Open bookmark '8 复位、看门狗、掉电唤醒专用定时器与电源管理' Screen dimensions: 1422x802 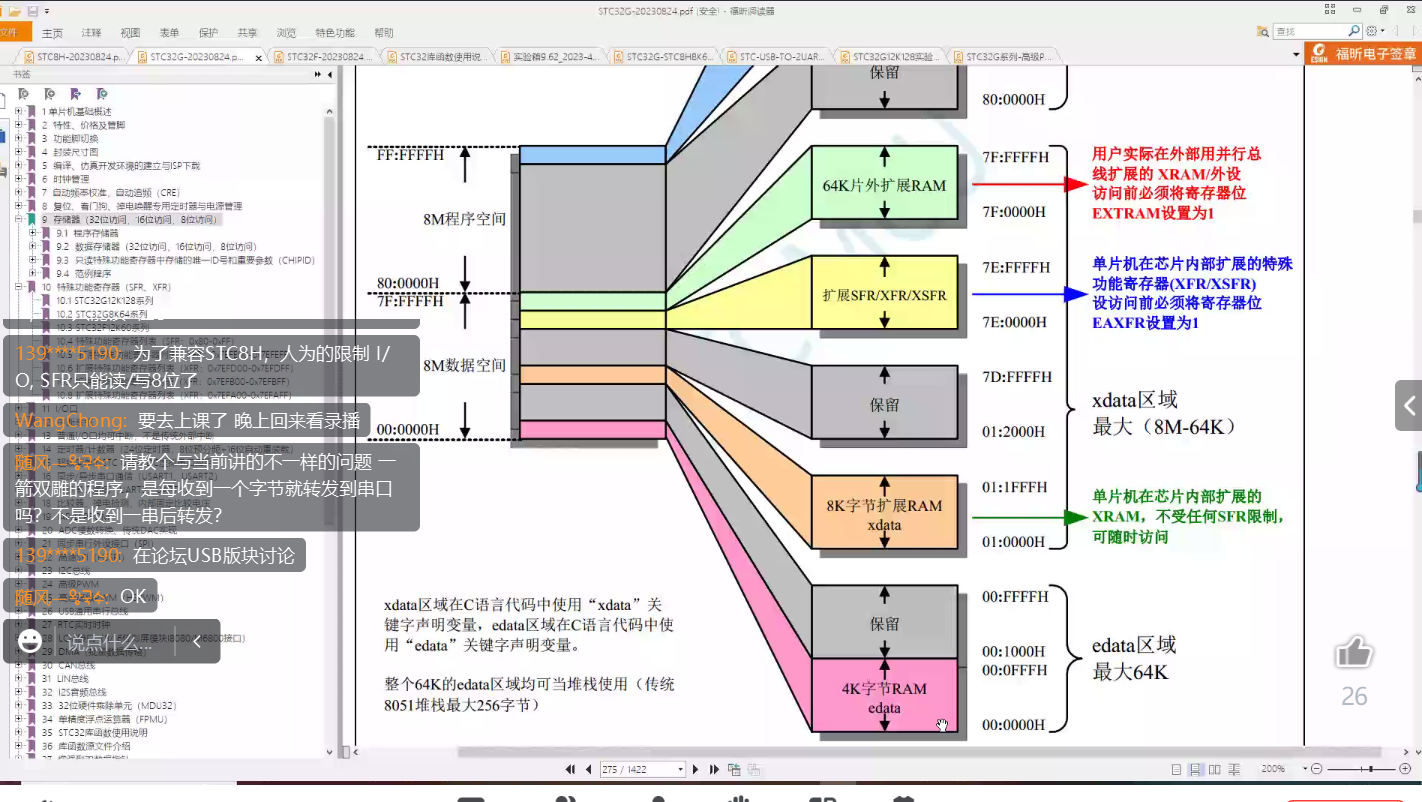[141, 206]
